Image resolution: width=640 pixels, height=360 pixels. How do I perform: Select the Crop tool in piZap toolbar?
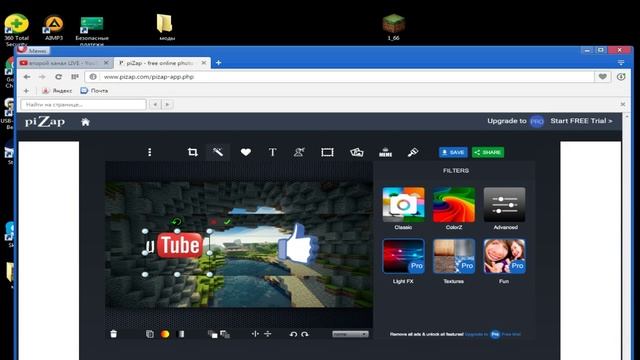pos(193,152)
